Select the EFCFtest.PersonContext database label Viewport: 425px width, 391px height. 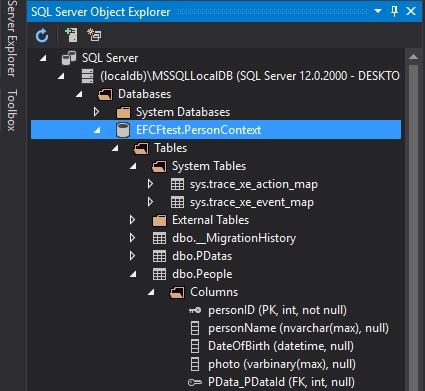[199, 130]
